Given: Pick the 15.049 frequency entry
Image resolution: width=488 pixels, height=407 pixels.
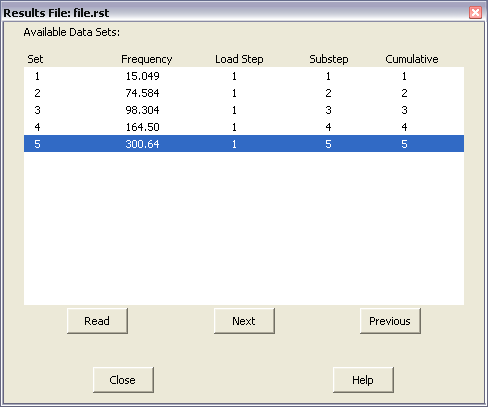Looking at the screenshot, I should point(142,76).
